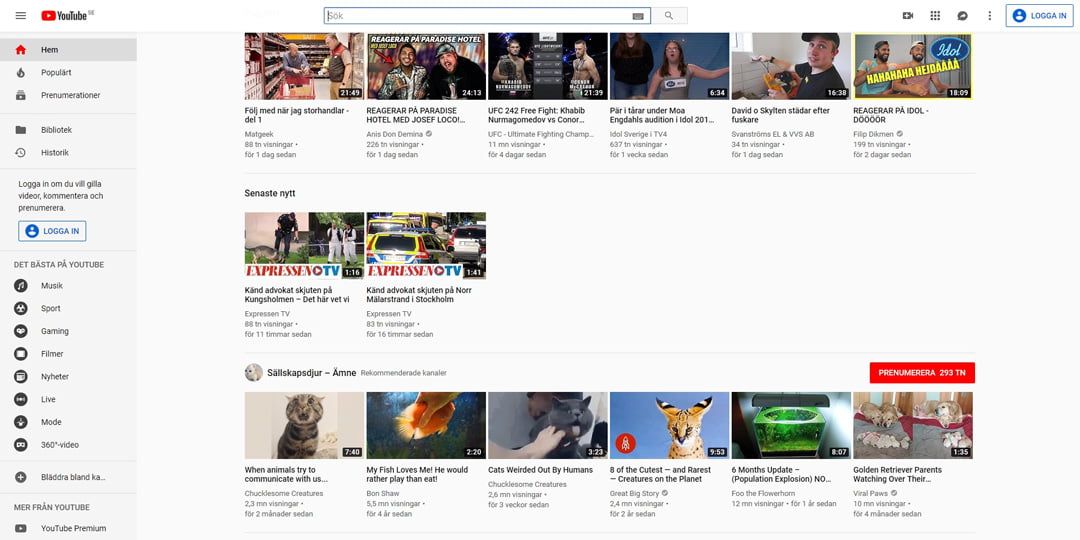Open Expressen TV channel under Kungsholmen video
The image size is (1080, 540).
coord(267,313)
